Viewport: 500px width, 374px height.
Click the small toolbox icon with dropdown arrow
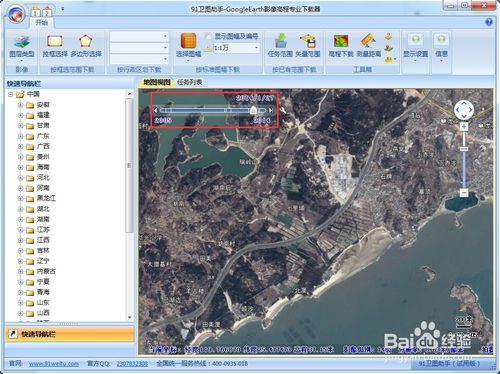[390, 60]
